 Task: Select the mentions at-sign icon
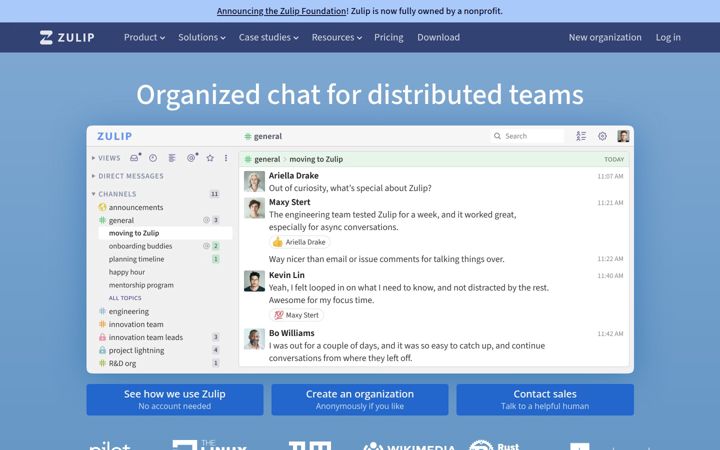pos(191,158)
